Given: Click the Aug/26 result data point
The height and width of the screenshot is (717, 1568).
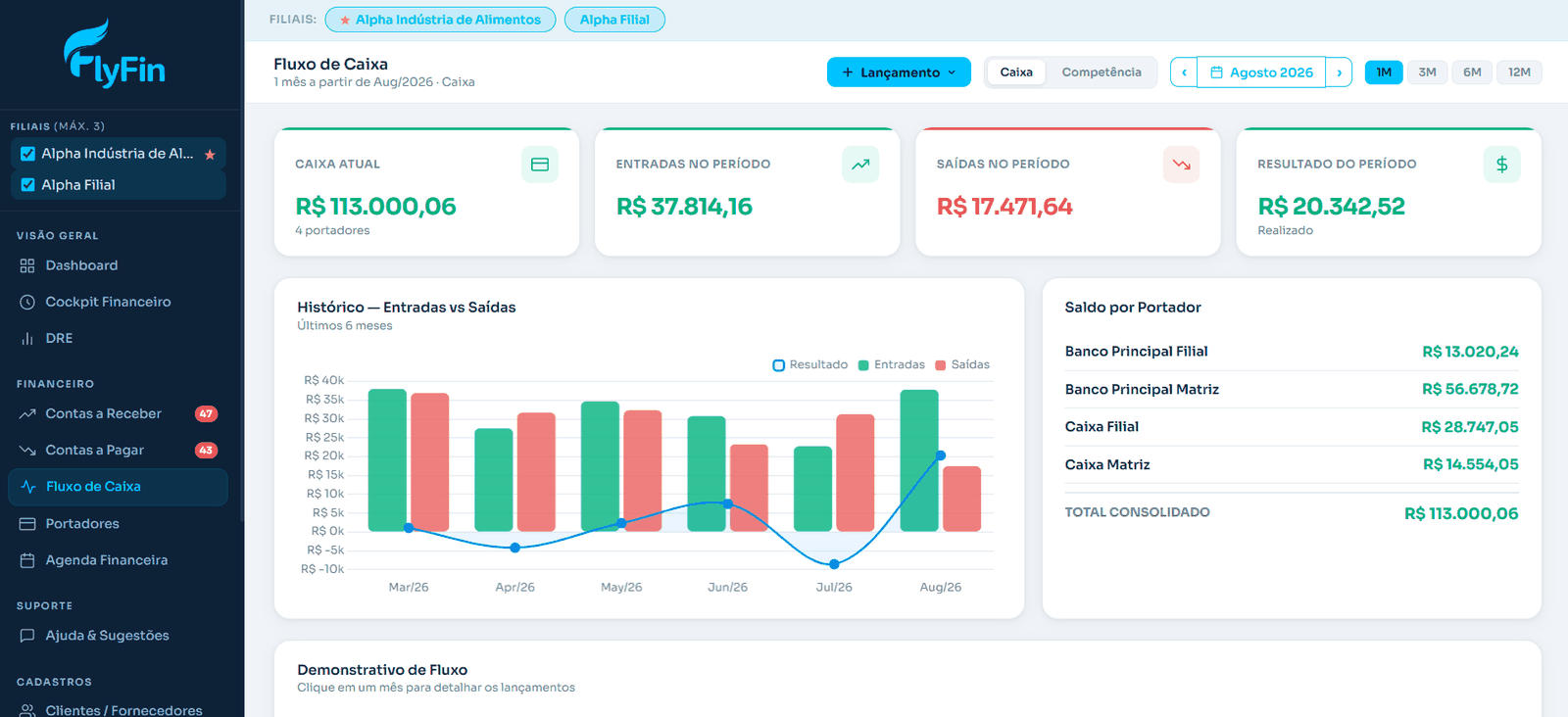Looking at the screenshot, I should pyautogui.click(x=941, y=455).
